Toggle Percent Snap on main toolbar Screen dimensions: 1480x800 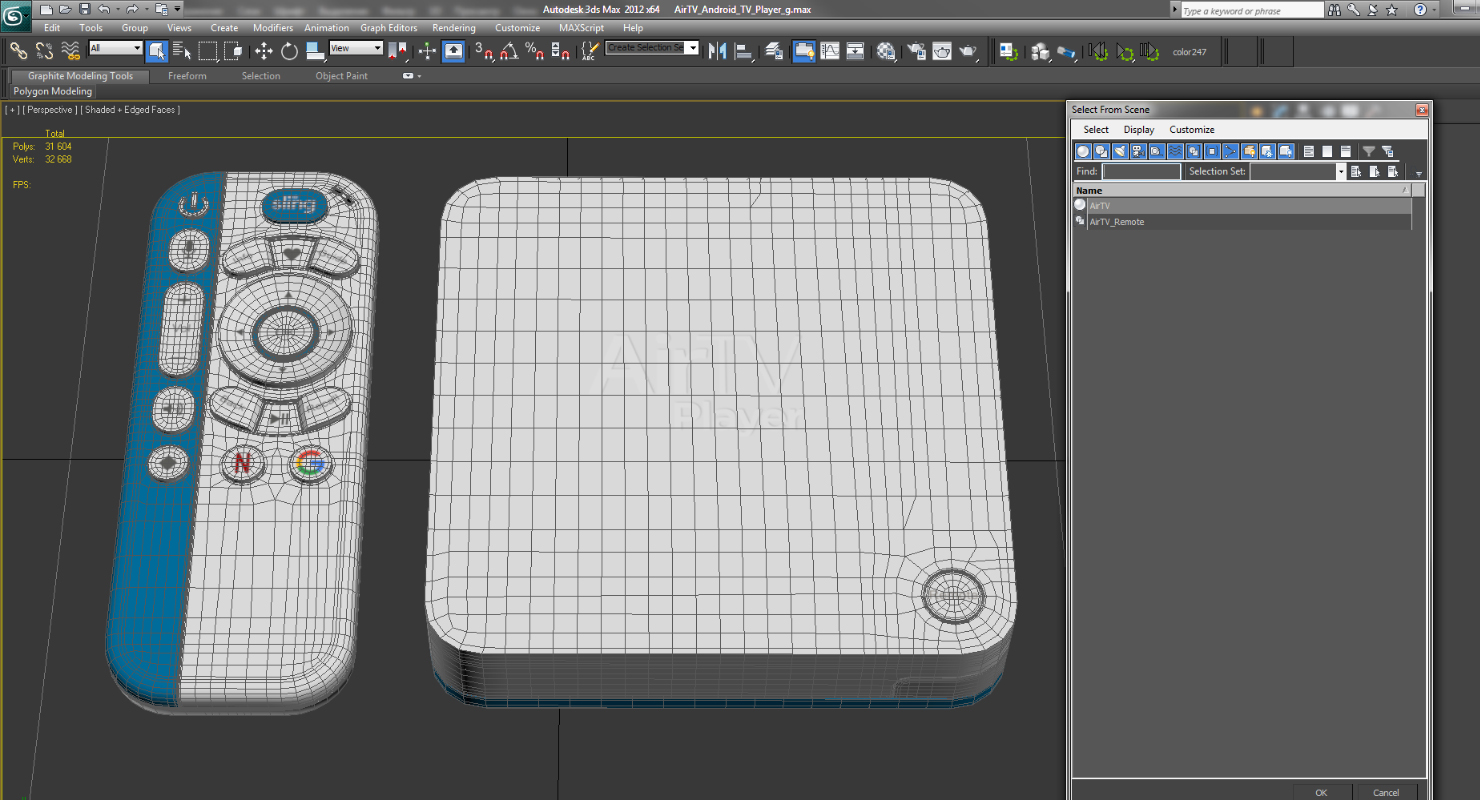point(534,51)
